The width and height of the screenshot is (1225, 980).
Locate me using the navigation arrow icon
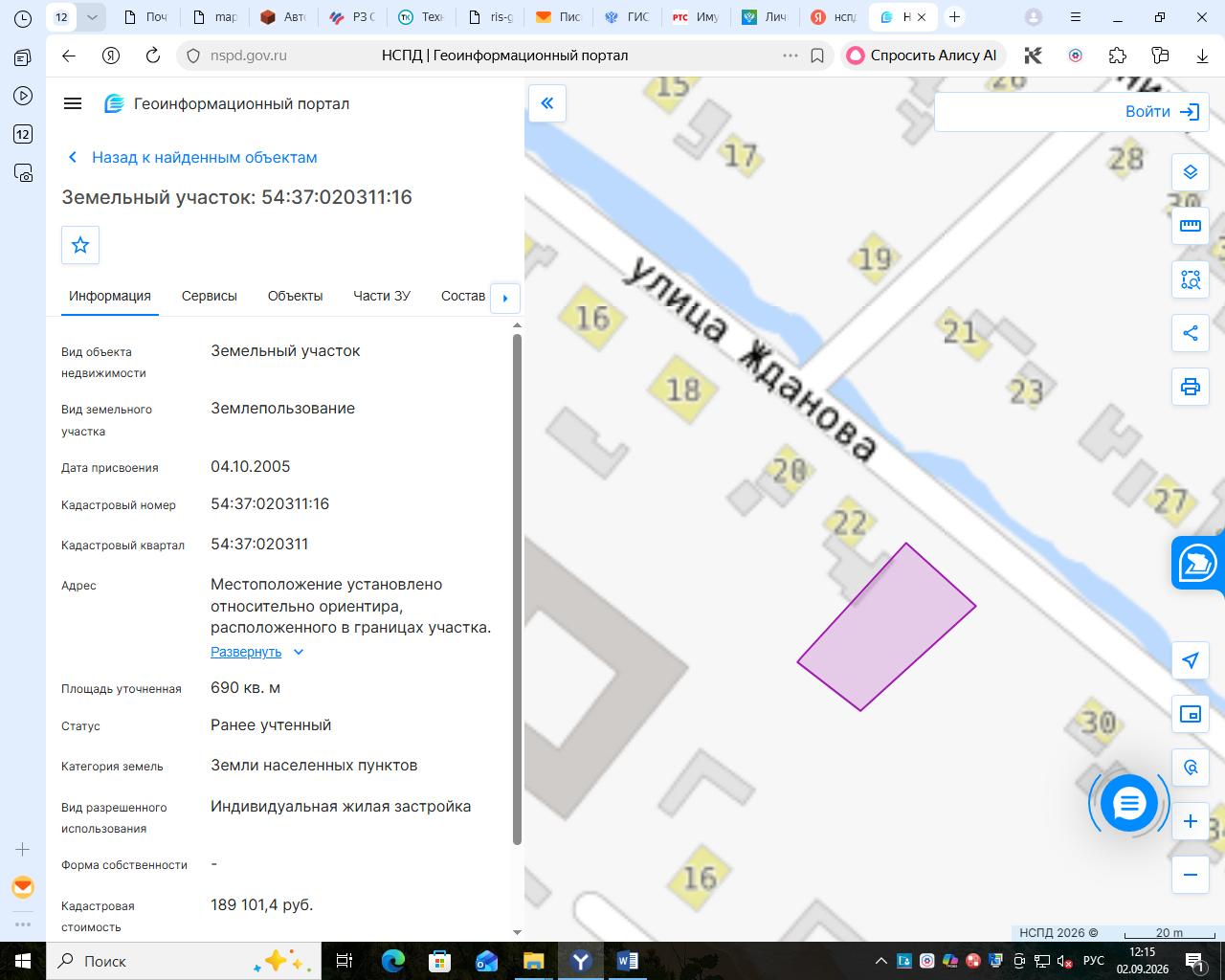click(x=1191, y=660)
